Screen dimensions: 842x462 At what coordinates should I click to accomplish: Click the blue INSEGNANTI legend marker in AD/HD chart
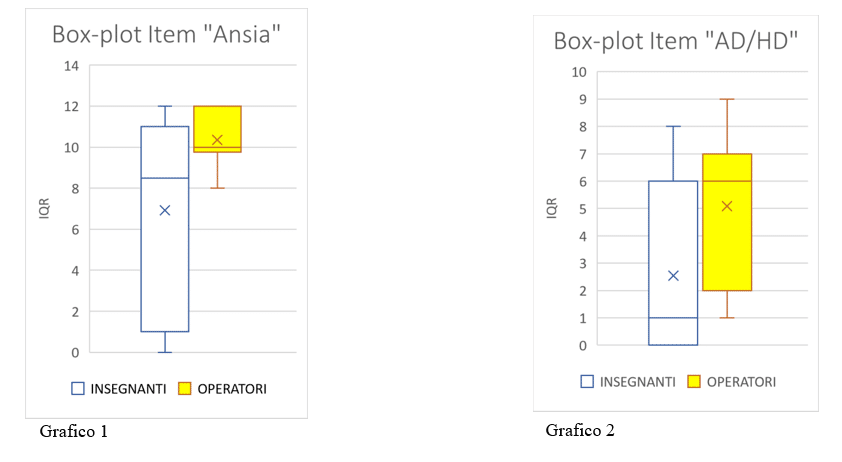point(587,381)
